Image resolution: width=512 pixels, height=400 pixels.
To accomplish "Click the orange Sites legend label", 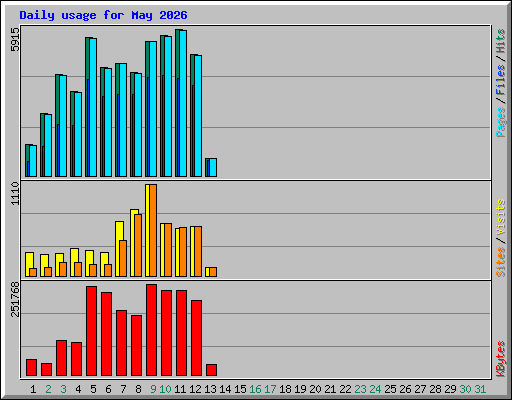I will [x=501, y=262].
